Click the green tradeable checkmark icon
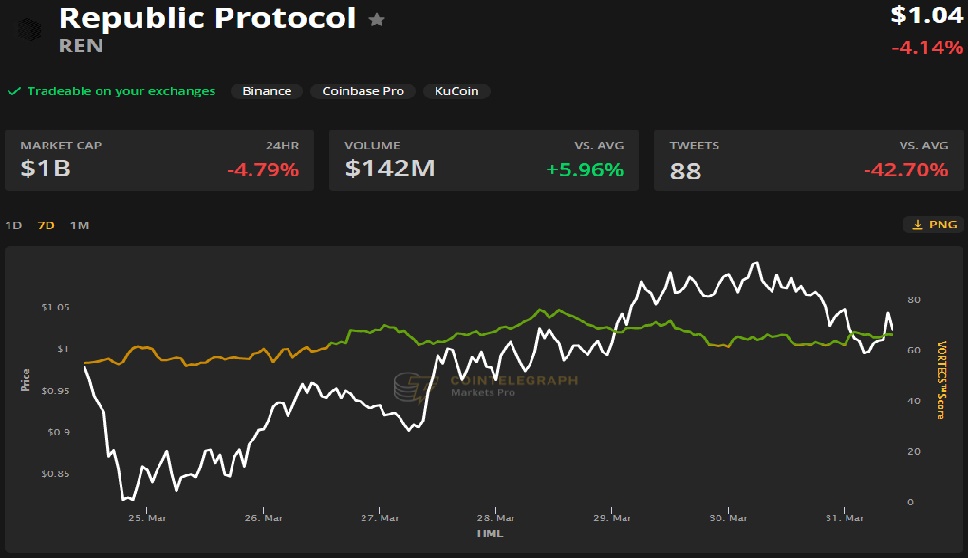 [14, 91]
